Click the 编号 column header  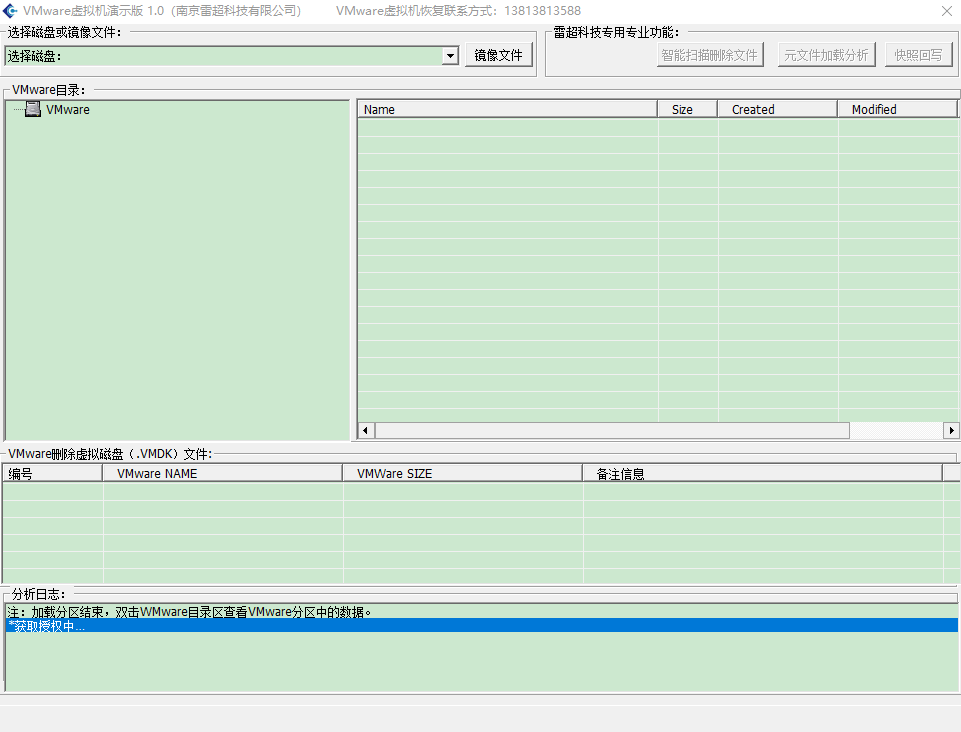click(53, 473)
